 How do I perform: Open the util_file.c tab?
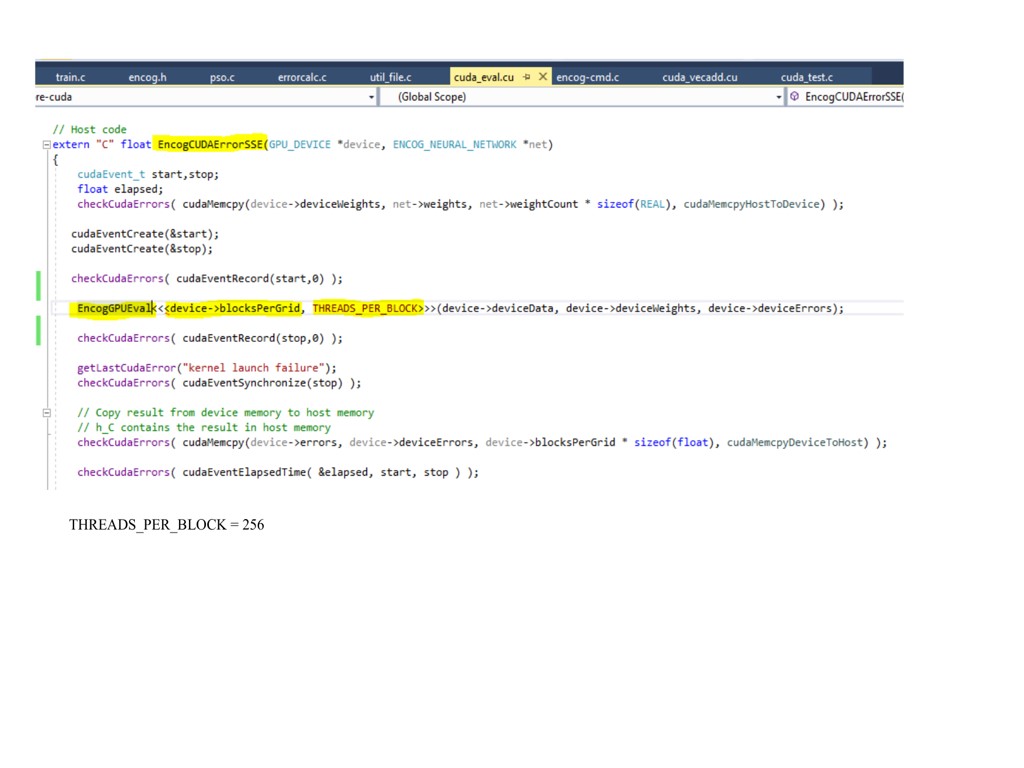[x=390, y=77]
